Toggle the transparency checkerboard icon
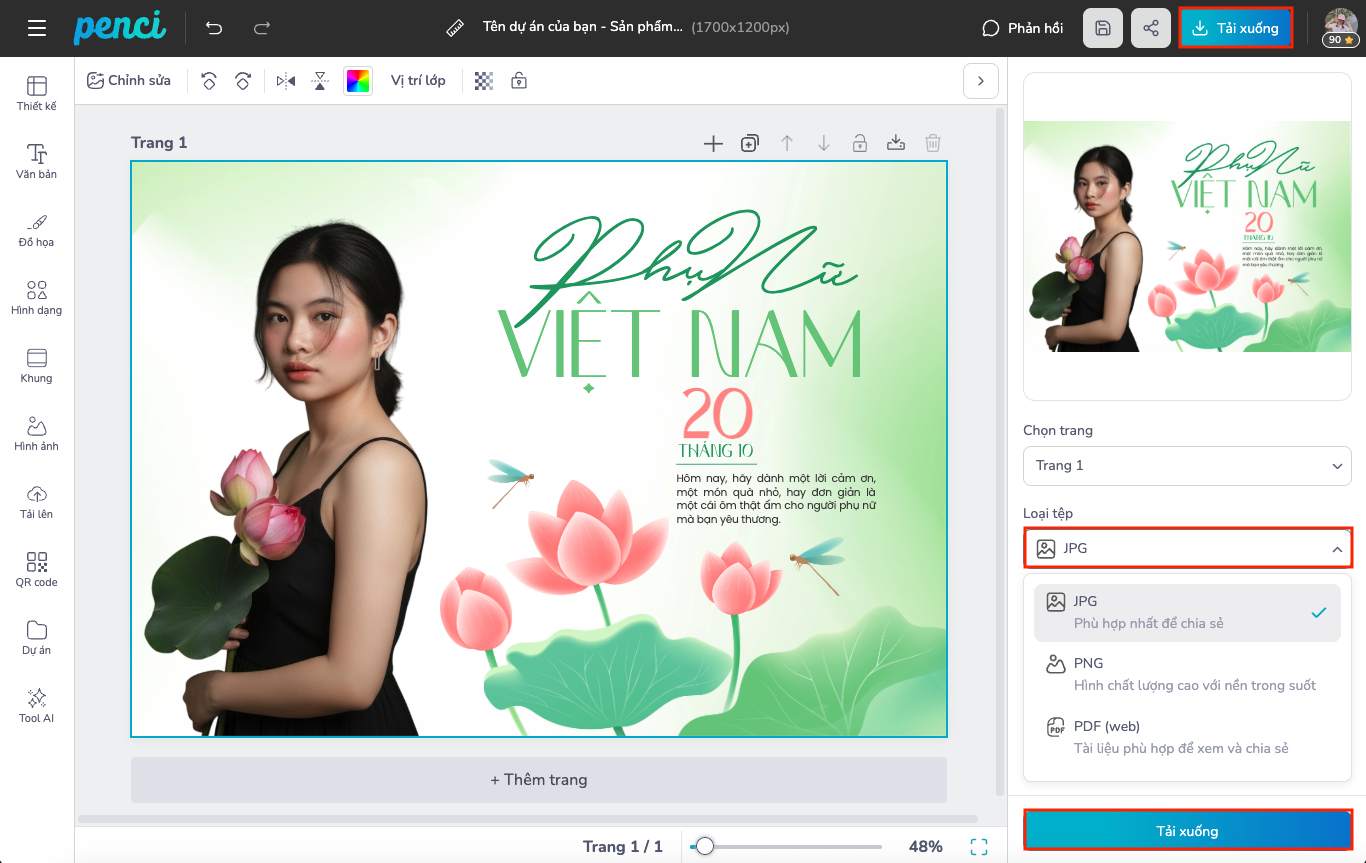This screenshot has width=1366, height=863. 484,81
